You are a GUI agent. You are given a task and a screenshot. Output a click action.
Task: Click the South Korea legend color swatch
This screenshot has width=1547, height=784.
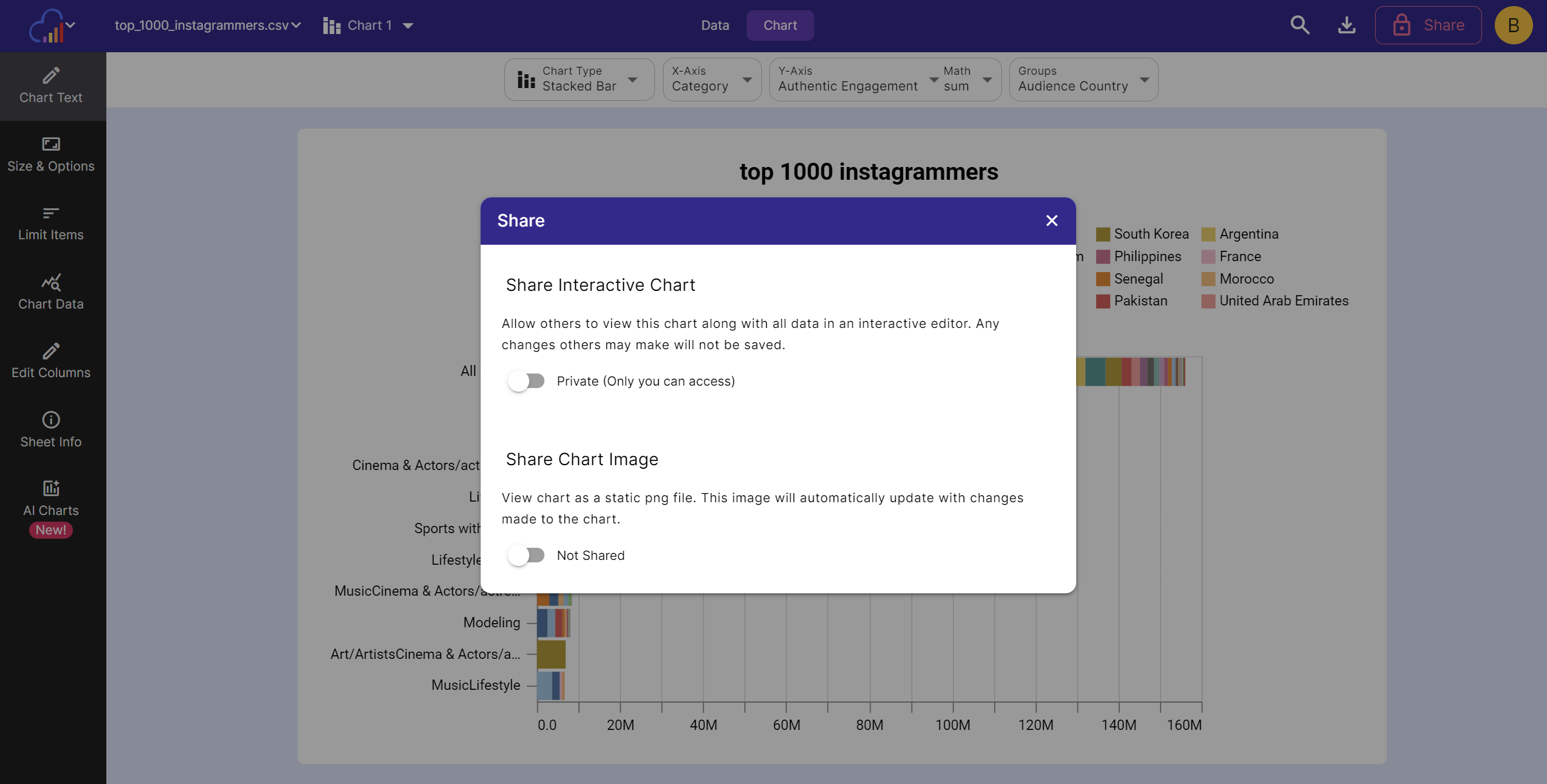(1103, 234)
